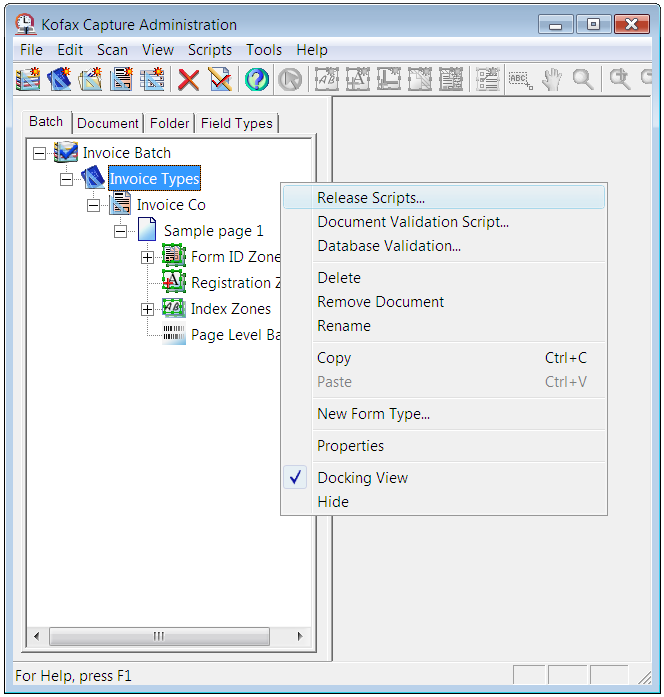The height and width of the screenshot is (697, 664).
Task: Open help via the question mark icon
Action: click(257, 80)
